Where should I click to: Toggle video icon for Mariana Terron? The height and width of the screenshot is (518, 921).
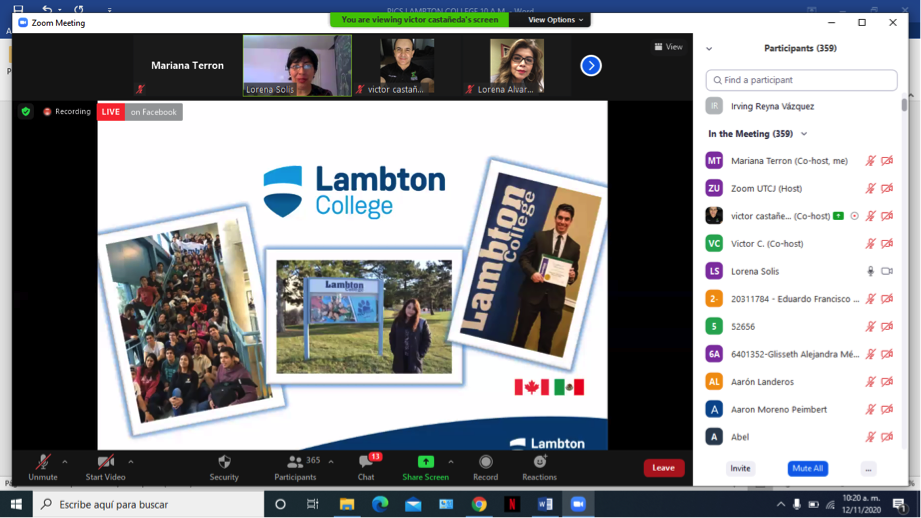pyautogui.click(x=887, y=161)
